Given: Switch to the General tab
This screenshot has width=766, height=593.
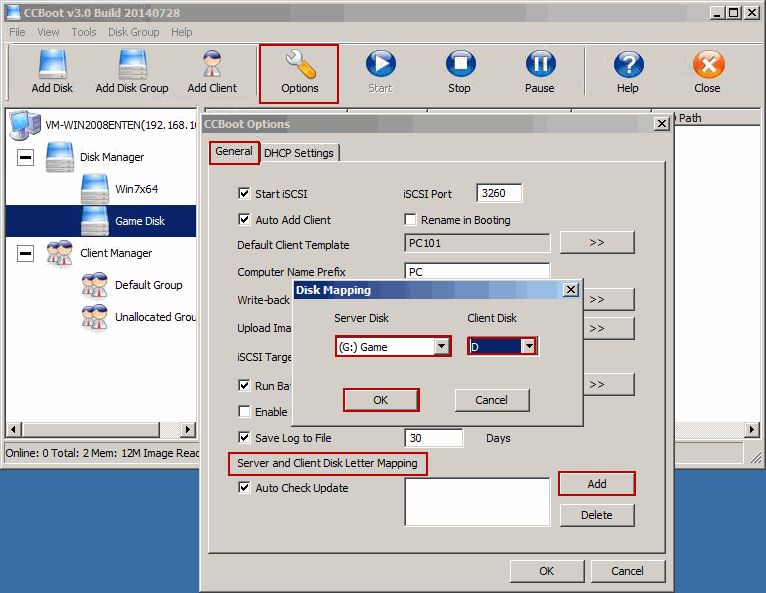Looking at the screenshot, I should [x=234, y=151].
